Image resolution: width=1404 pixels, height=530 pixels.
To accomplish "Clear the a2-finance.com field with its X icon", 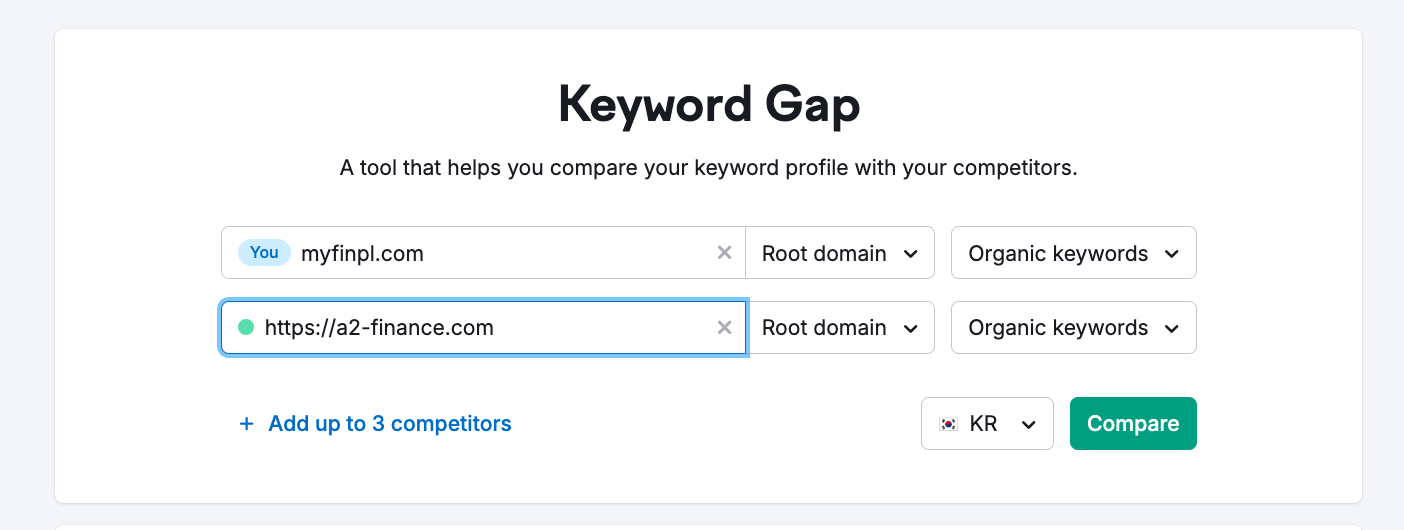I will (x=725, y=327).
